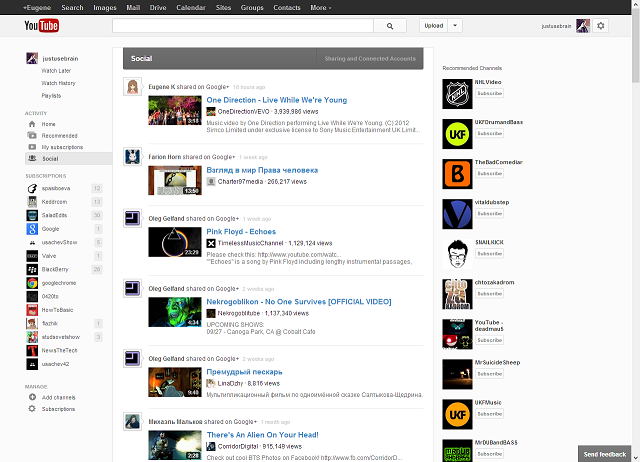Screen dimensions: 640x462
Task: Click into the YouTube search field
Action: pyautogui.click(x=243, y=26)
